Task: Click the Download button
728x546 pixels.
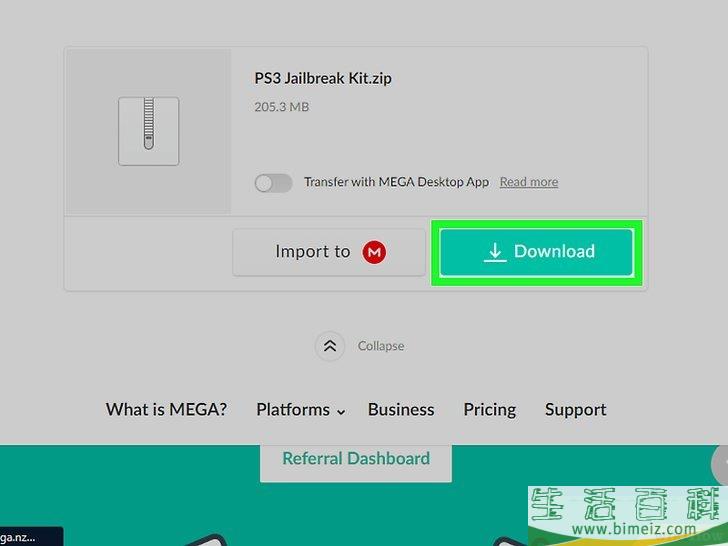Action: click(536, 252)
